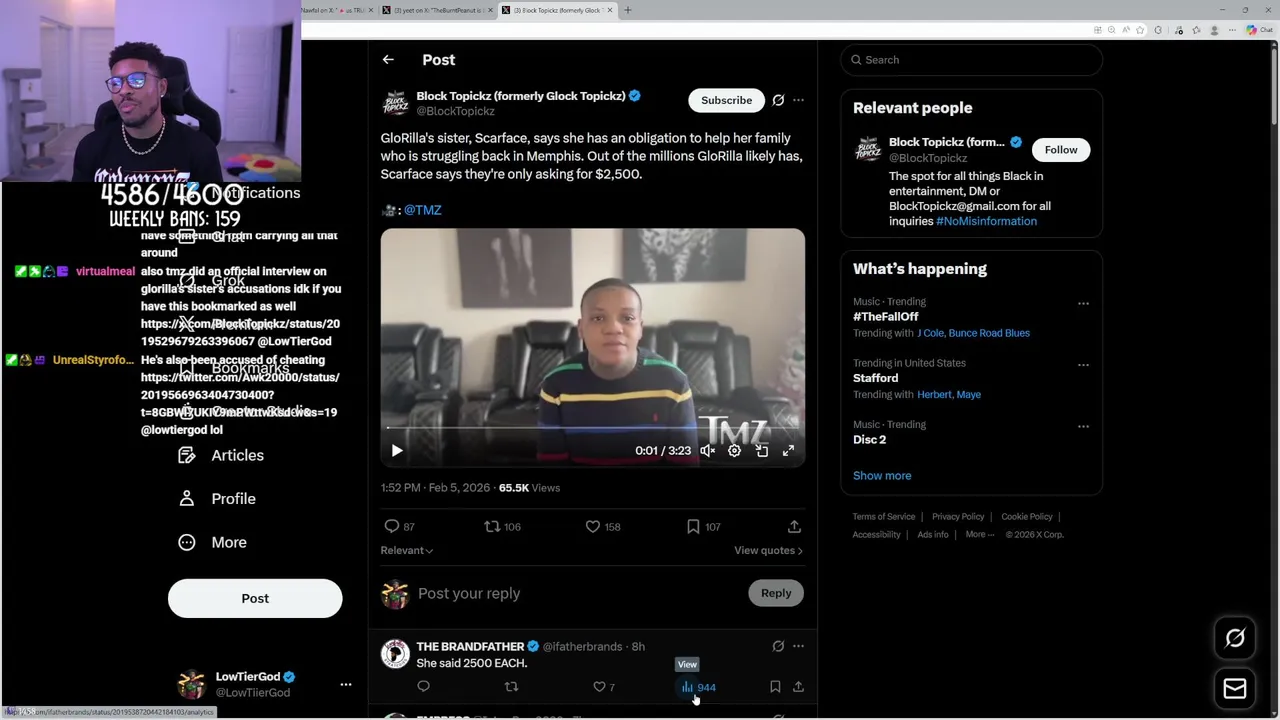Go back using the Post back arrow
Screen dimensions: 1280x720
tap(388, 60)
